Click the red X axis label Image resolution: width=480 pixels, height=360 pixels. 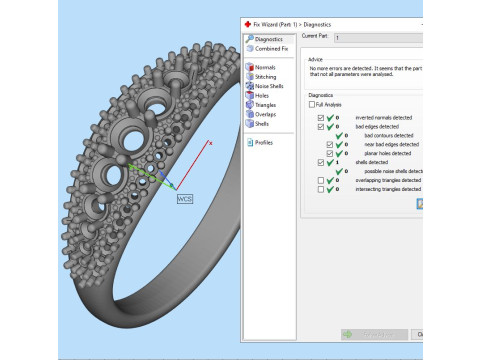coord(211,143)
